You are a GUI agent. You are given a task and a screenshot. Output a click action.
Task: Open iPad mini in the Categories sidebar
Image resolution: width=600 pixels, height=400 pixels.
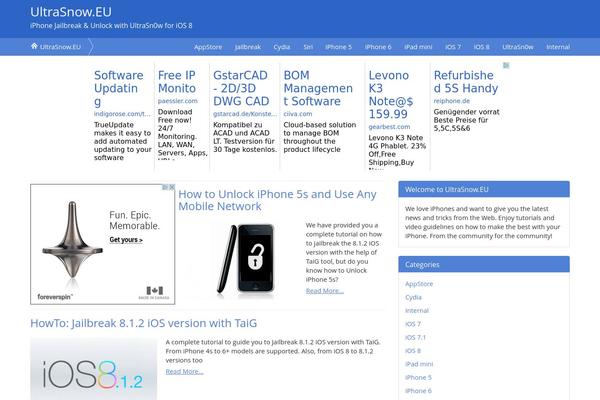pos(419,364)
